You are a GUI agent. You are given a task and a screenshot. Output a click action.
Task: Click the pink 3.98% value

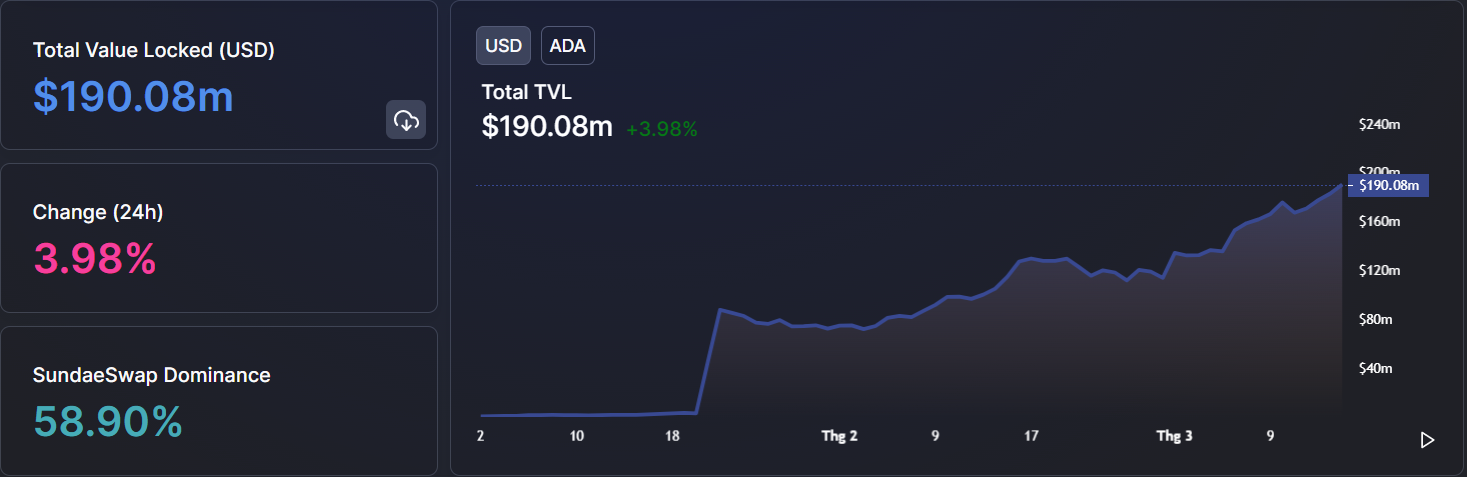(95, 259)
